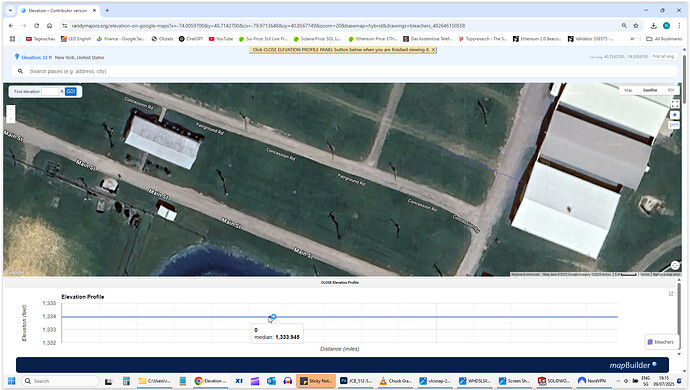
Task: Click the Windows taskbar Search box
Action: 60,381
